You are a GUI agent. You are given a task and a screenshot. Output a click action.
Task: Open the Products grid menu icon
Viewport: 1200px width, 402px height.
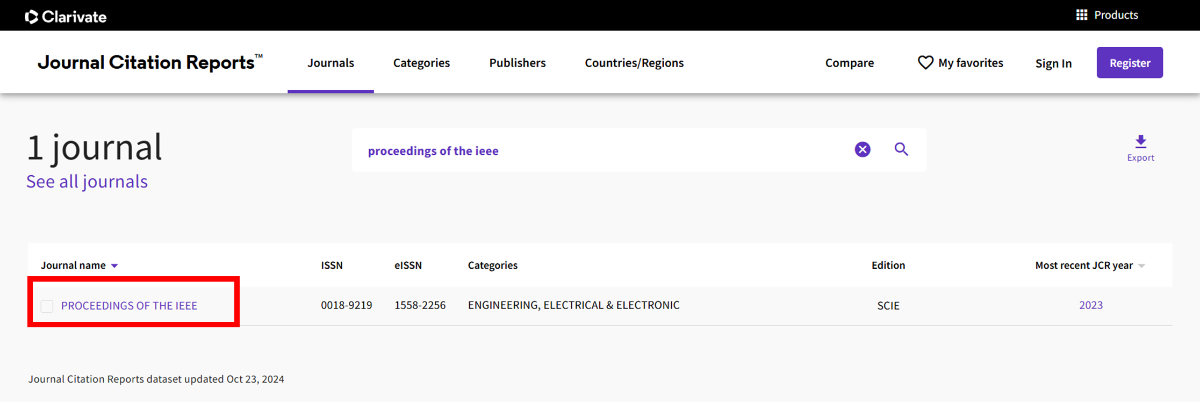1081,15
